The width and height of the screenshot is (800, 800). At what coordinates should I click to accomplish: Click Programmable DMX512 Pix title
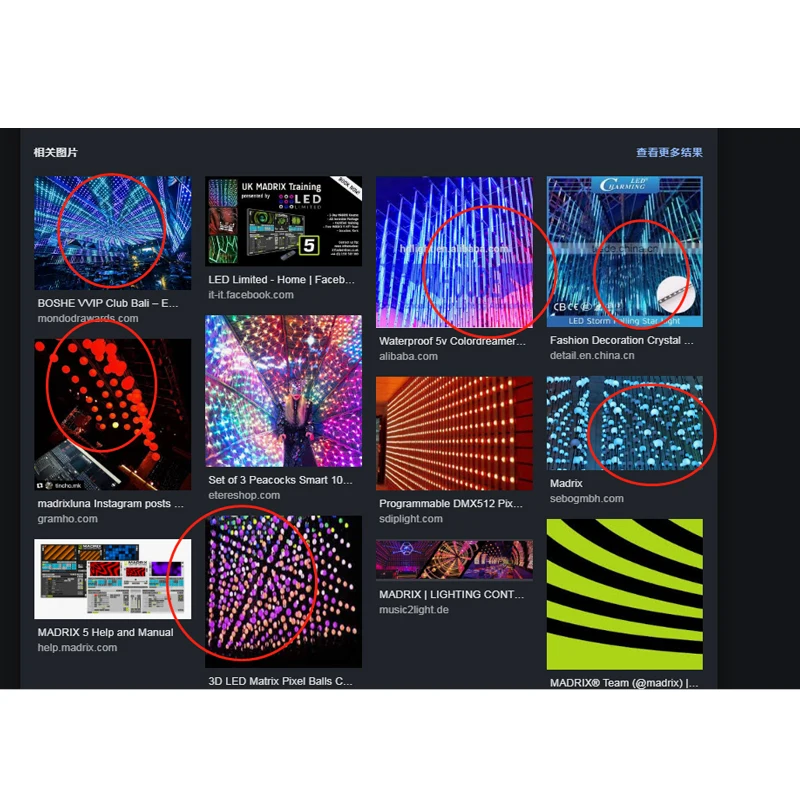[451, 504]
